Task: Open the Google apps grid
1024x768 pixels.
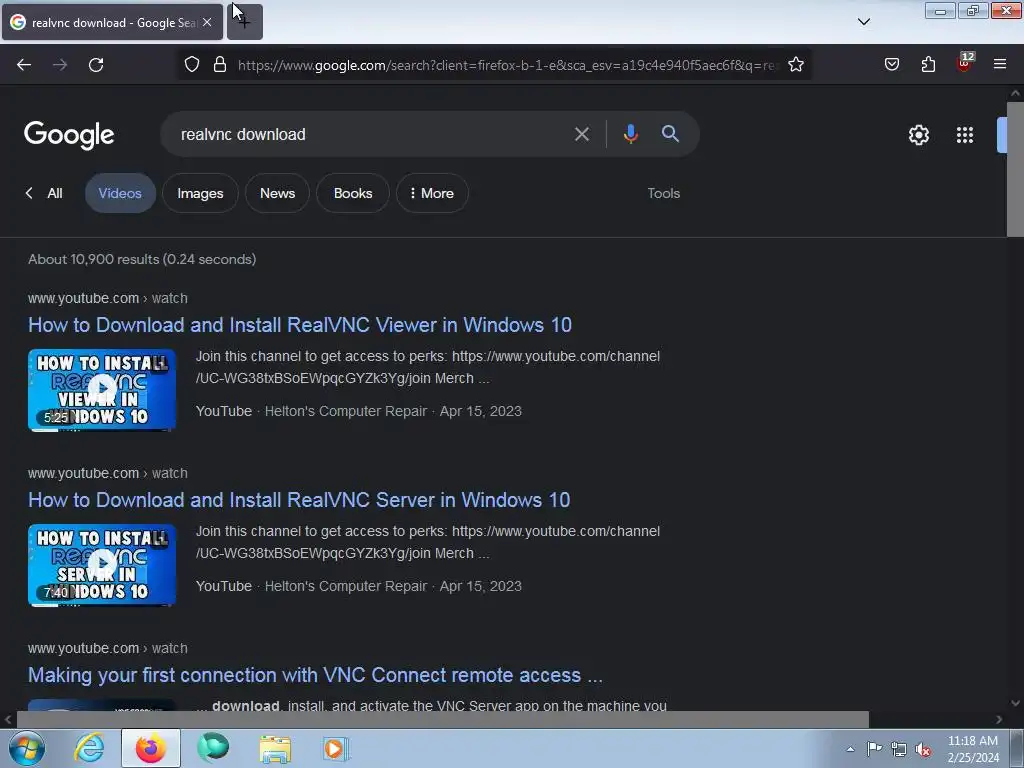Action: point(965,135)
